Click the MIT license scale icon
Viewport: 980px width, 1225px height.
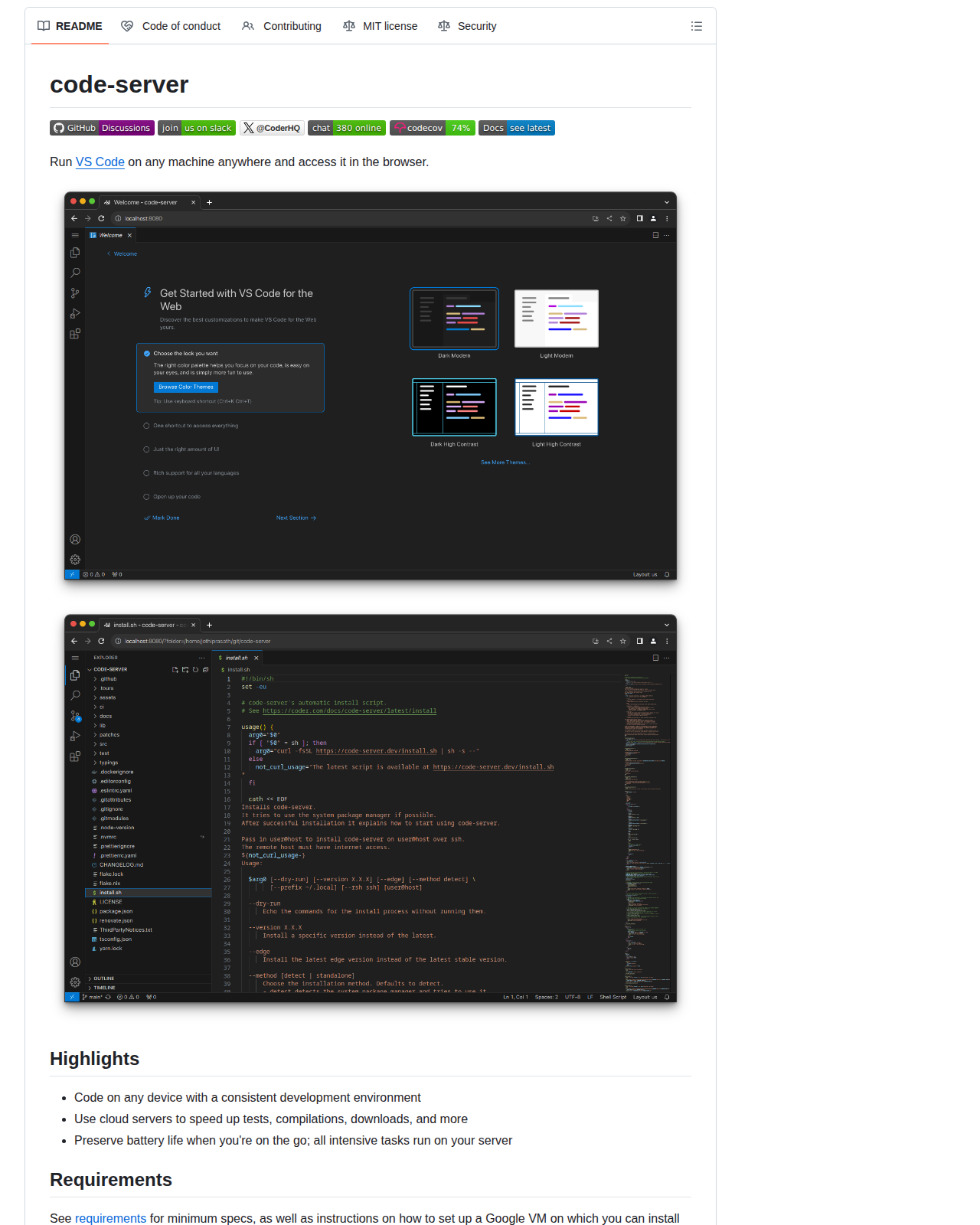[349, 26]
